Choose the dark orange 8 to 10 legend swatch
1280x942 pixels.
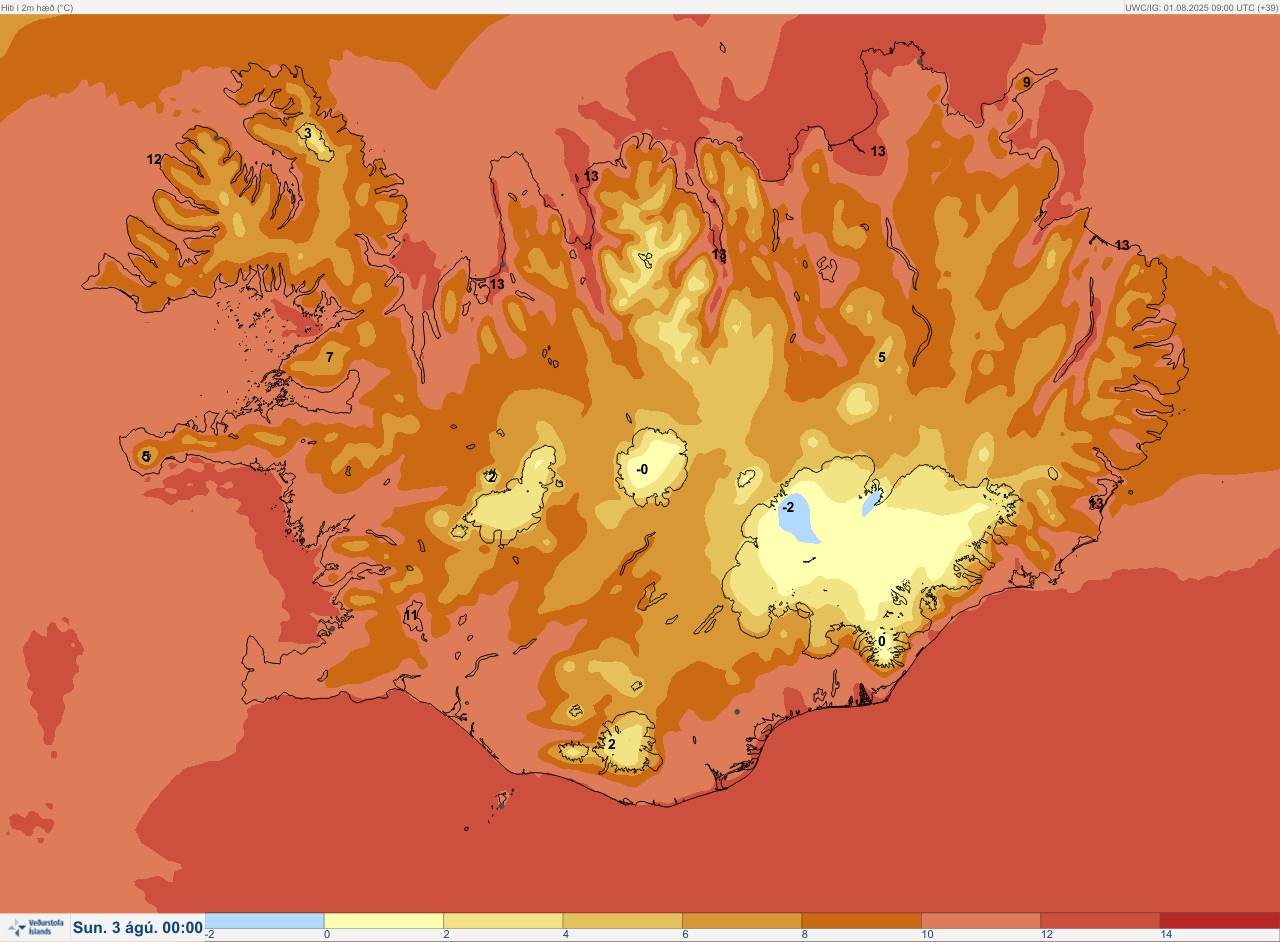(x=861, y=920)
